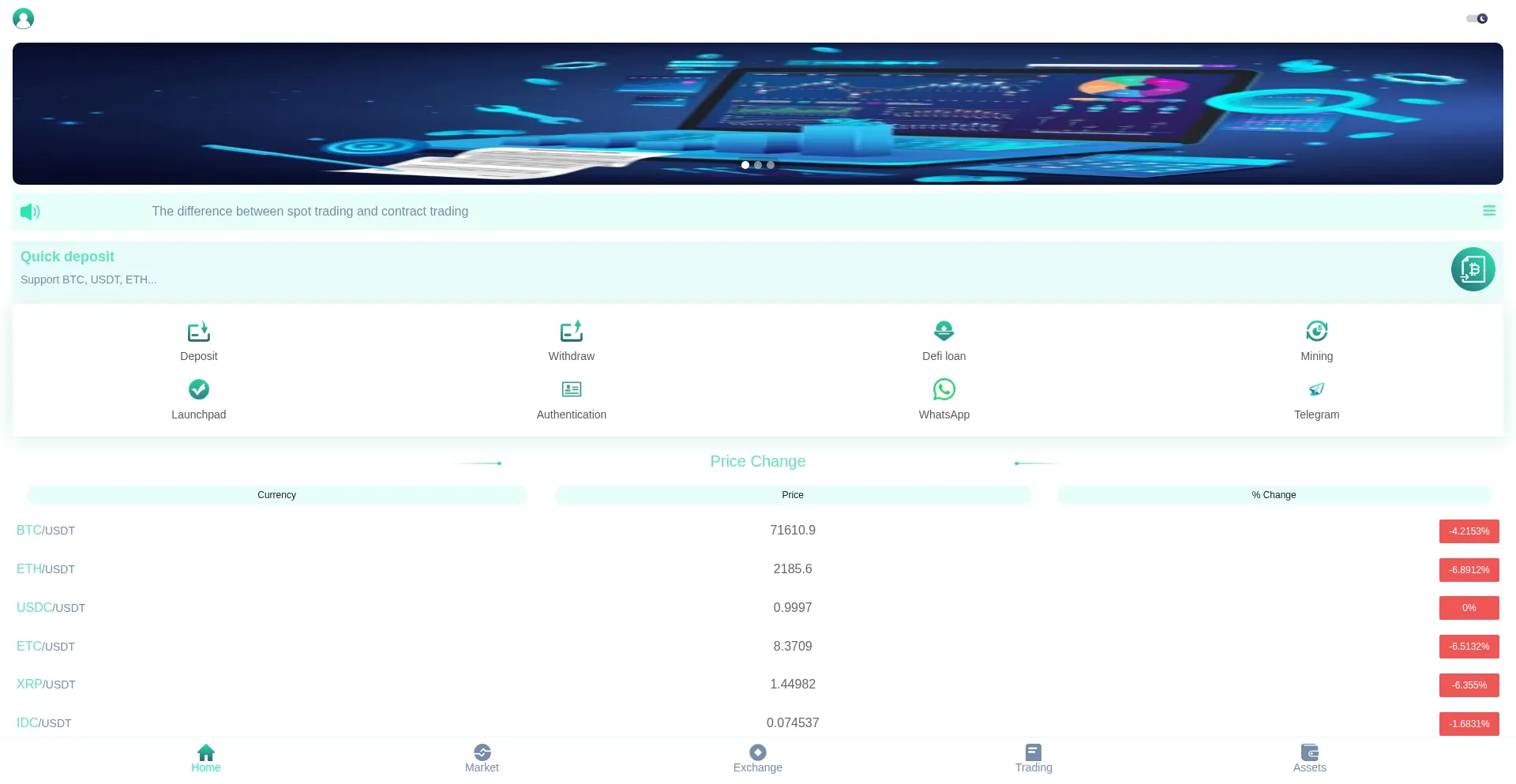Click the announcement speaker icon
This screenshot has height=784, width=1516.
click(30, 212)
